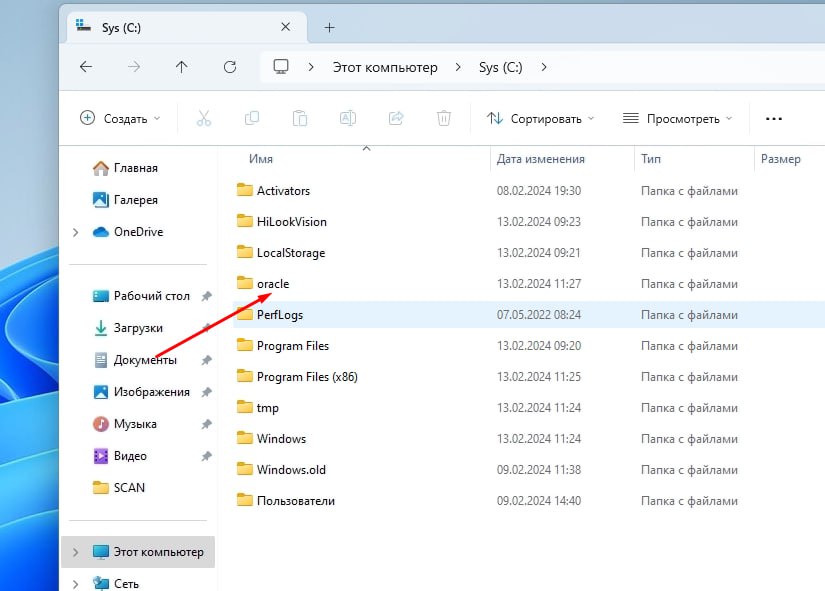
Task: Sort by the Дата изменения column header
Action: click(540, 159)
